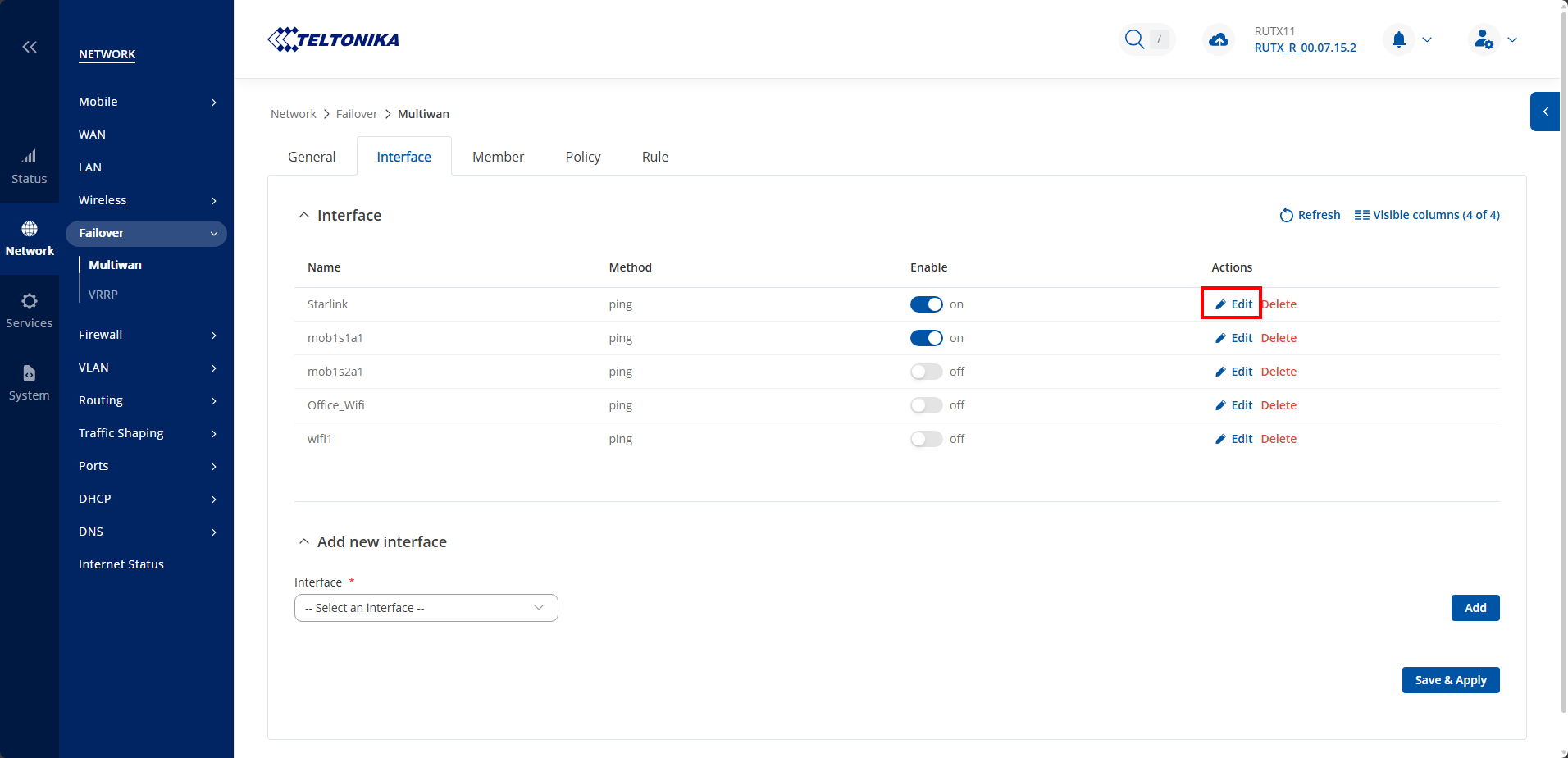Open Visible columns selector
Image resolution: width=1568 pixels, height=758 pixels.
point(1427,215)
